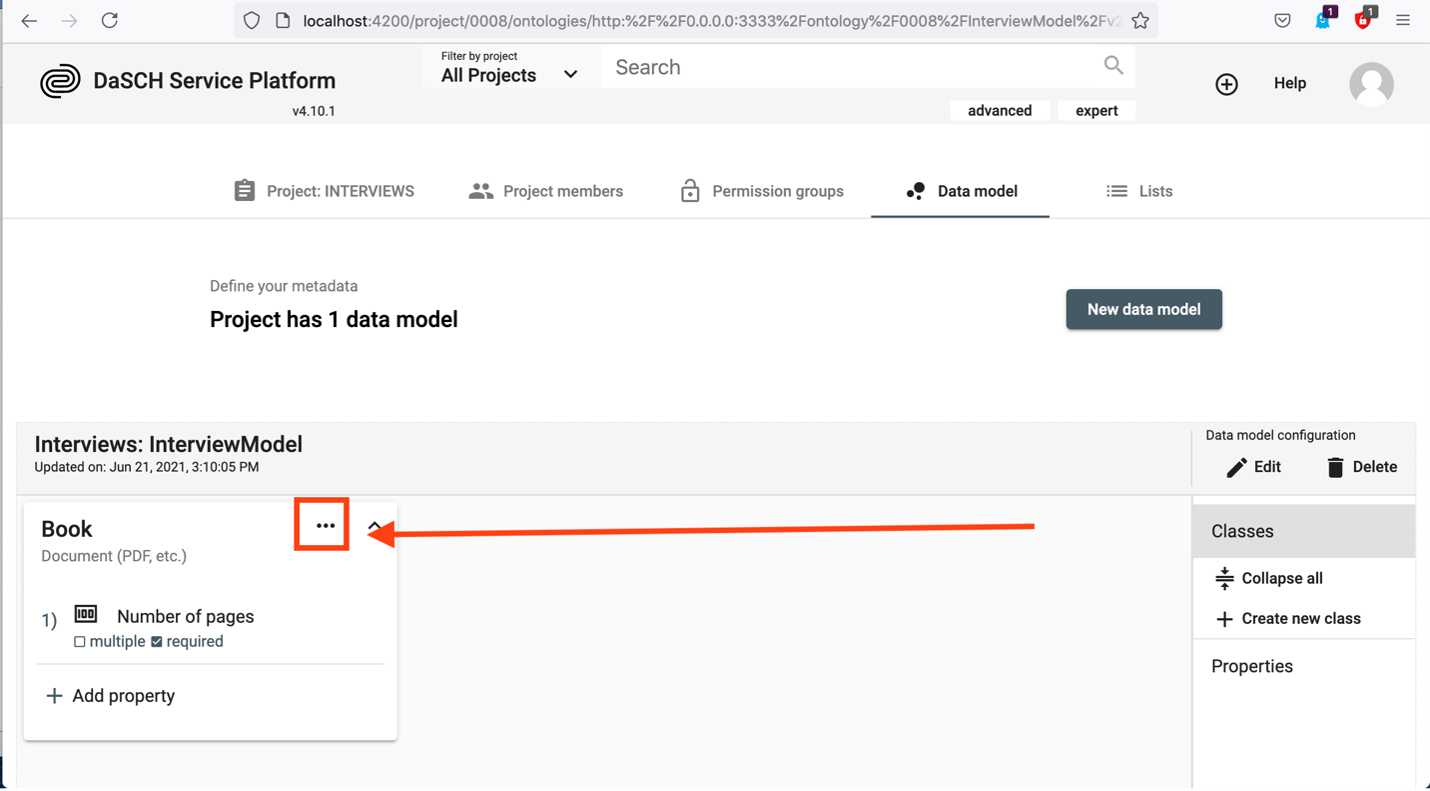Open the browser hamburger menu
This screenshot has height=791, width=1430.
pyautogui.click(x=1403, y=20)
